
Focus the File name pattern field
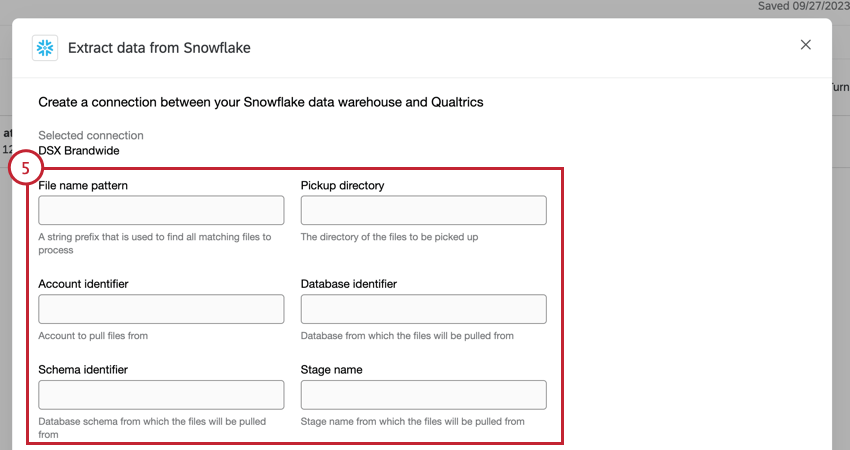(x=161, y=210)
